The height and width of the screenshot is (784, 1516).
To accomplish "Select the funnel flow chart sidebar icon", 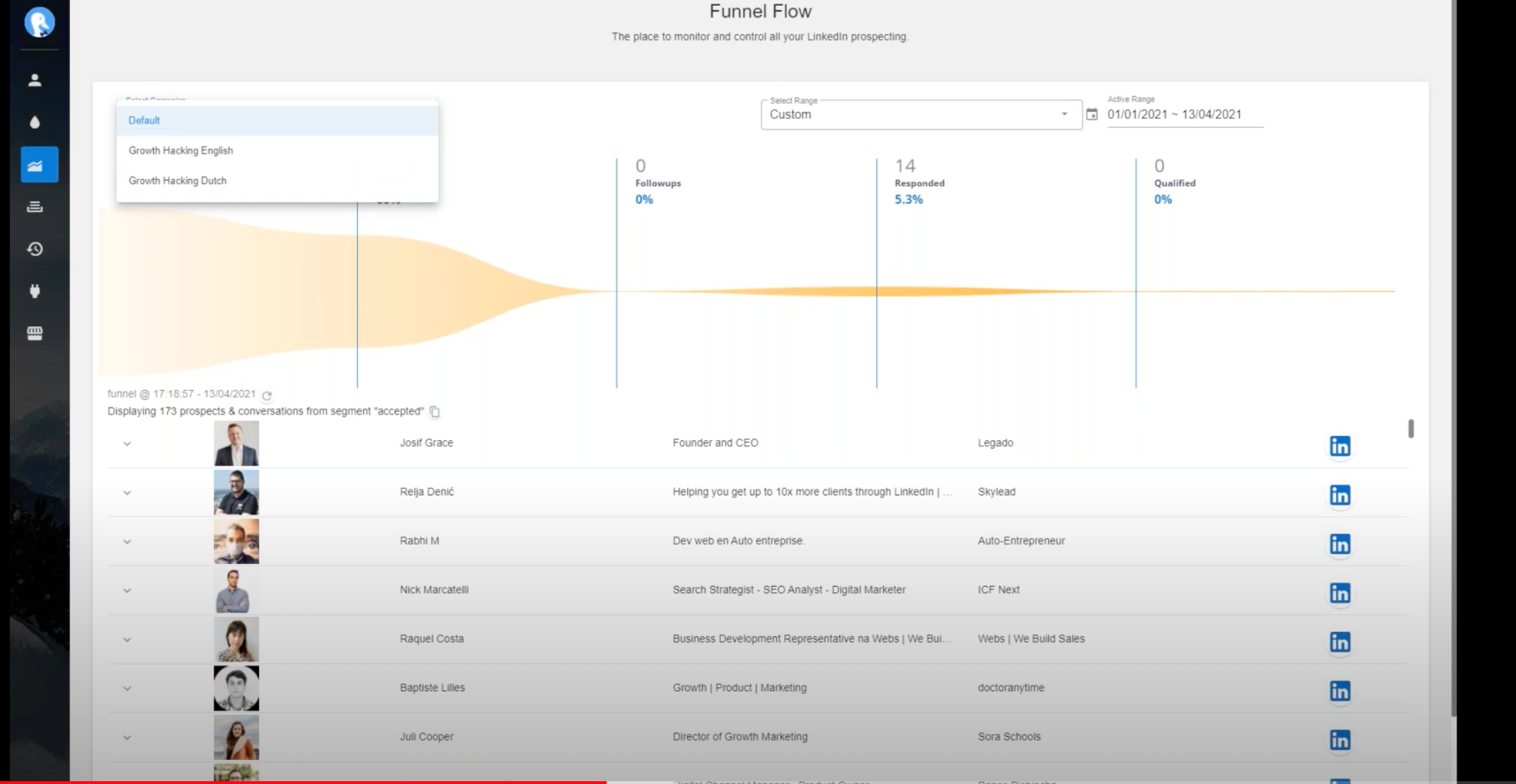I will click(x=39, y=165).
